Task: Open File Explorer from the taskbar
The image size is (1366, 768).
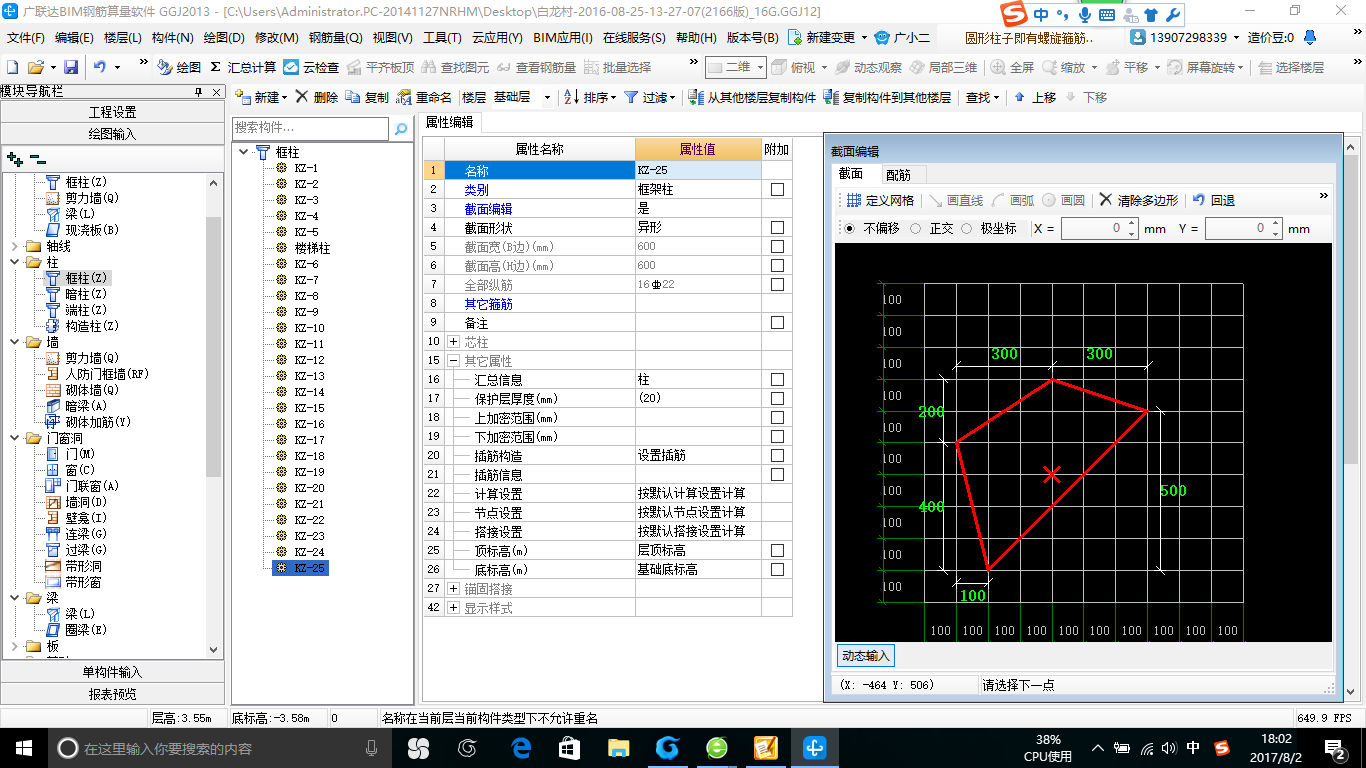Action: [619, 747]
